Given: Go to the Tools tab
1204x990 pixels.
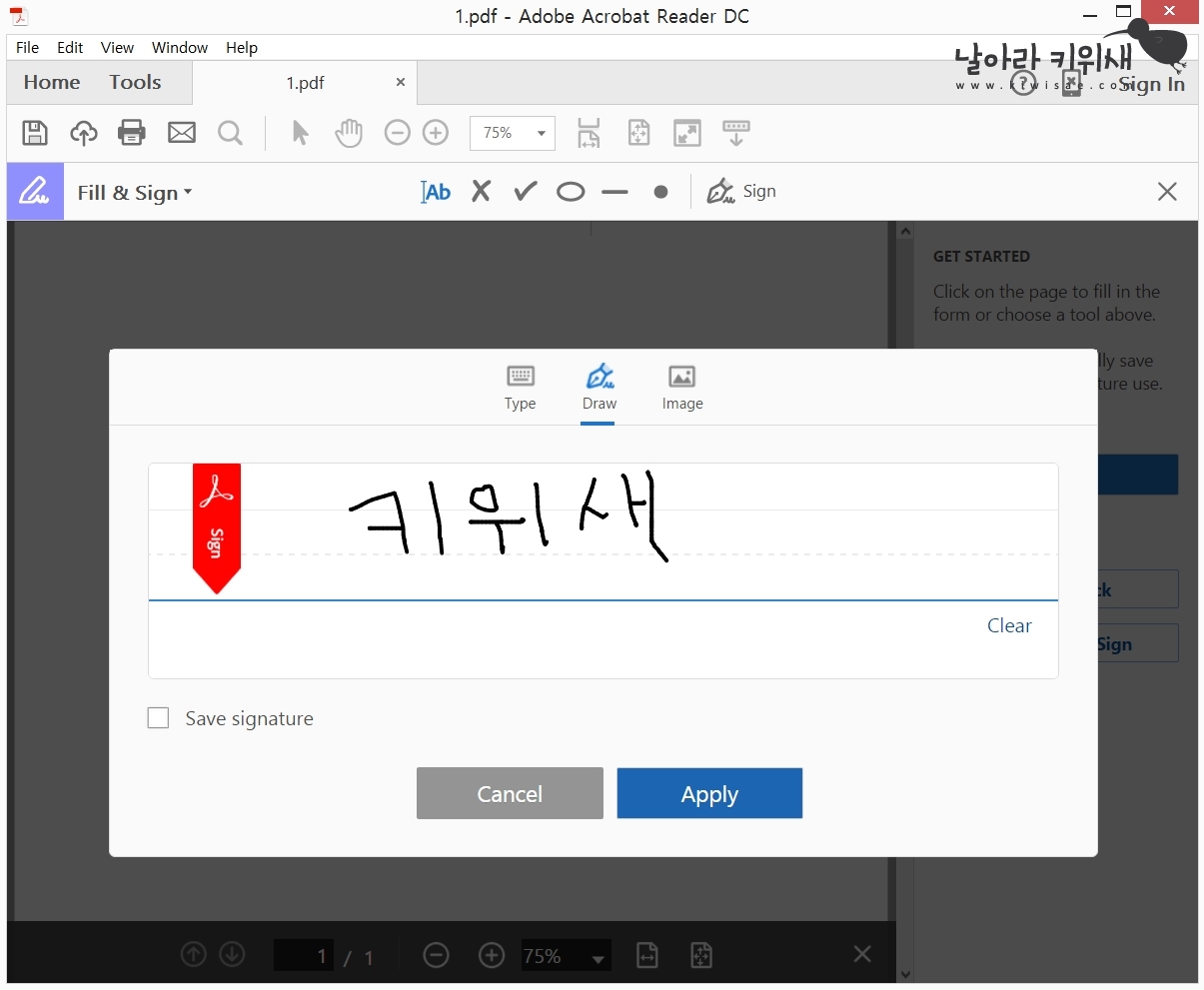Looking at the screenshot, I should tap(135, 83).
